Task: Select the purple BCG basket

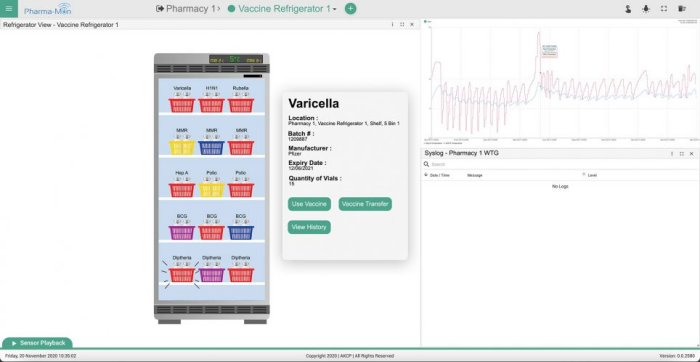Action: (x=182, y=233)
